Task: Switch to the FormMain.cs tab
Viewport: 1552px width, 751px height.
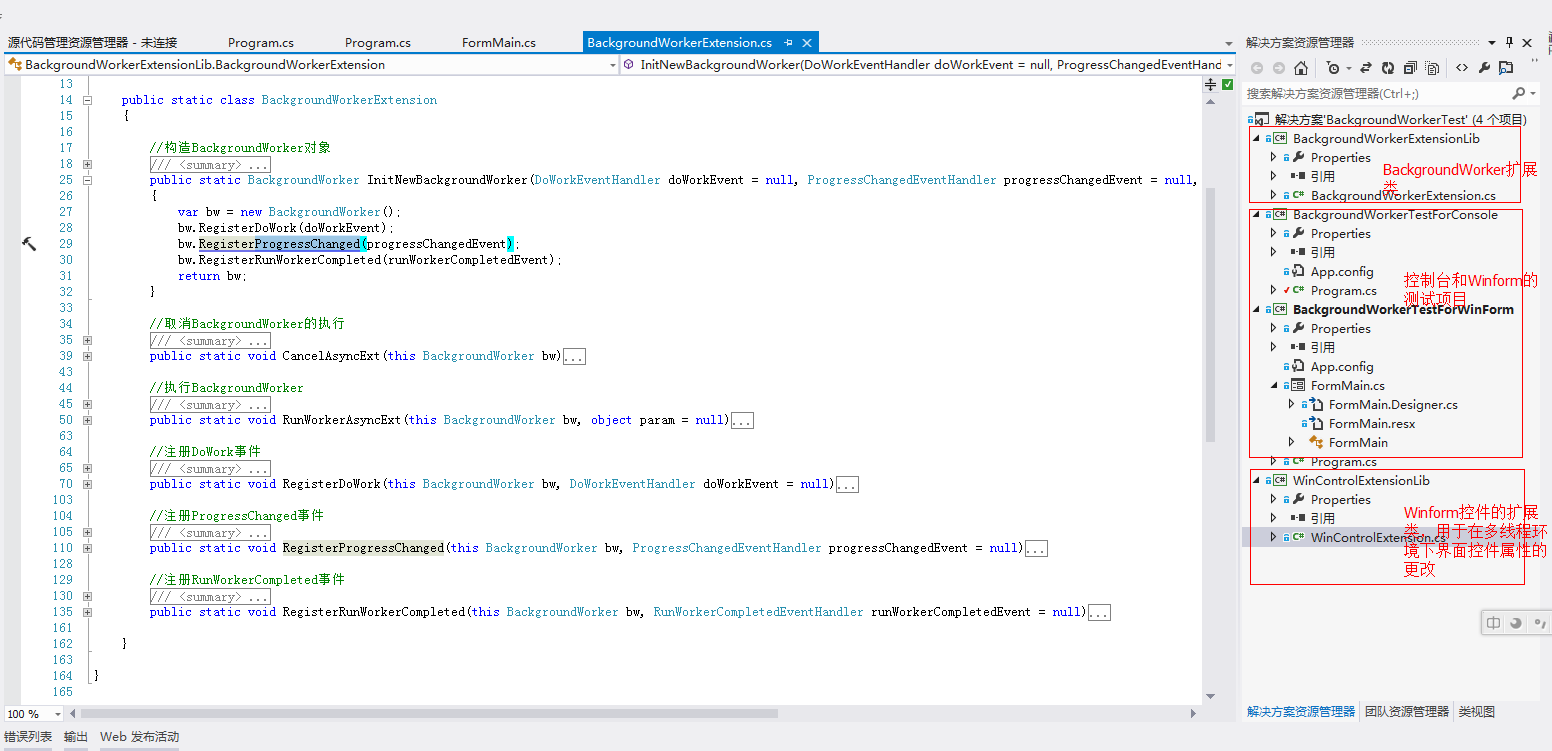Action: tap(498, 43)
